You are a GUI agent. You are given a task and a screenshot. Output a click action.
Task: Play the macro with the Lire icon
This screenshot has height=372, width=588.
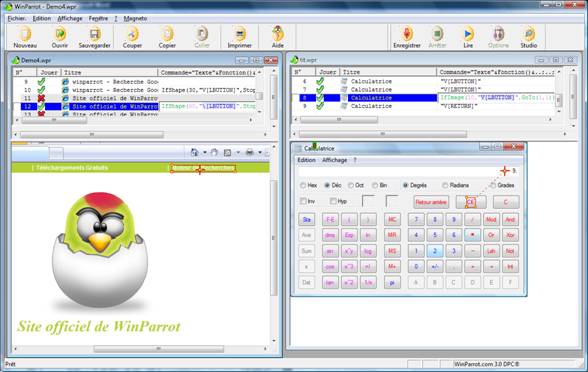(x=468, y=34)
